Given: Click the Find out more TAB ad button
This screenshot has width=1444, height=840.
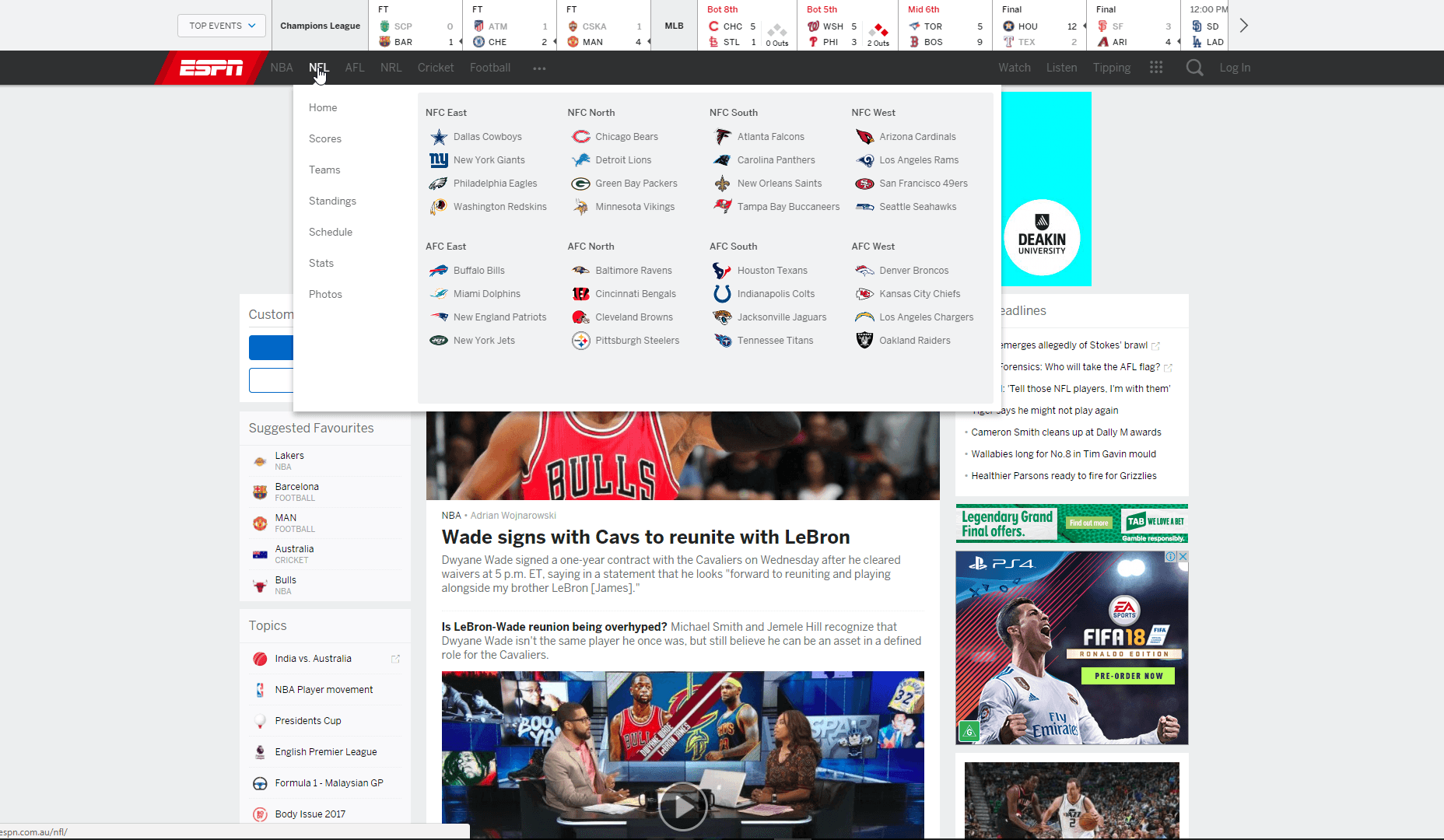Looking at the screenshot, I should [1088, 523].
